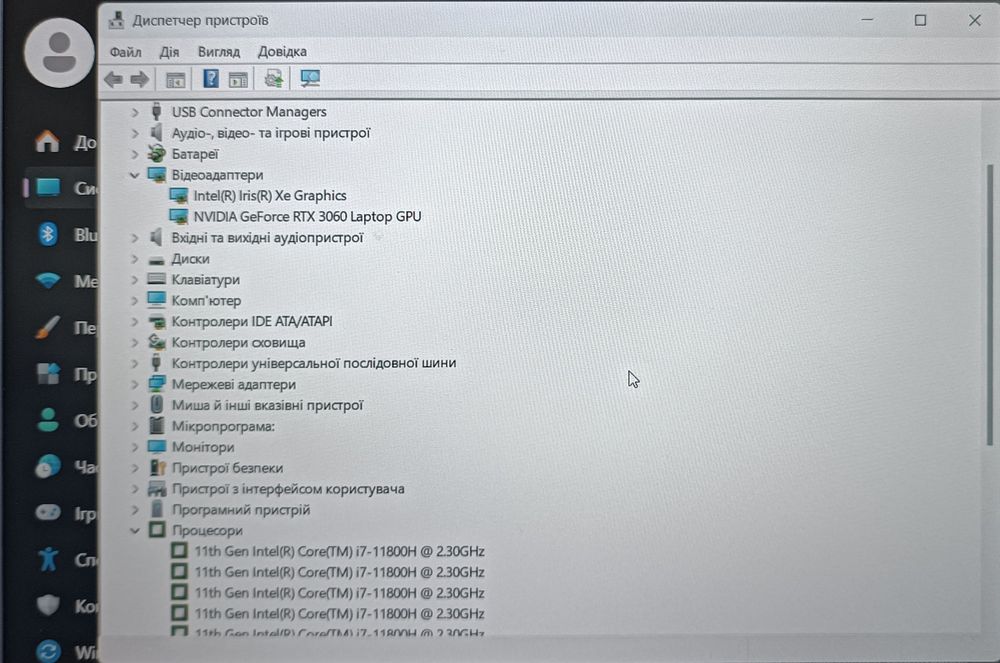Click the Back arrow toolbar icon

(114, 80)
